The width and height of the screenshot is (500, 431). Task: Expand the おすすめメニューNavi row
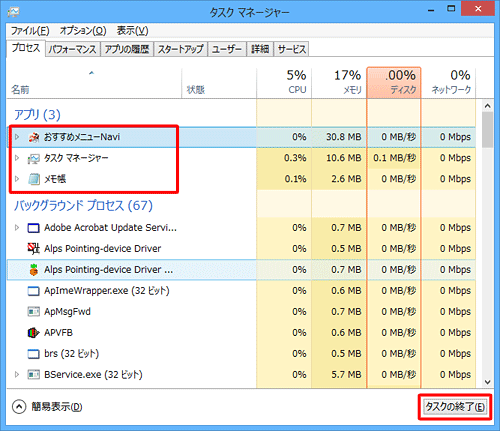coord(17,137)
